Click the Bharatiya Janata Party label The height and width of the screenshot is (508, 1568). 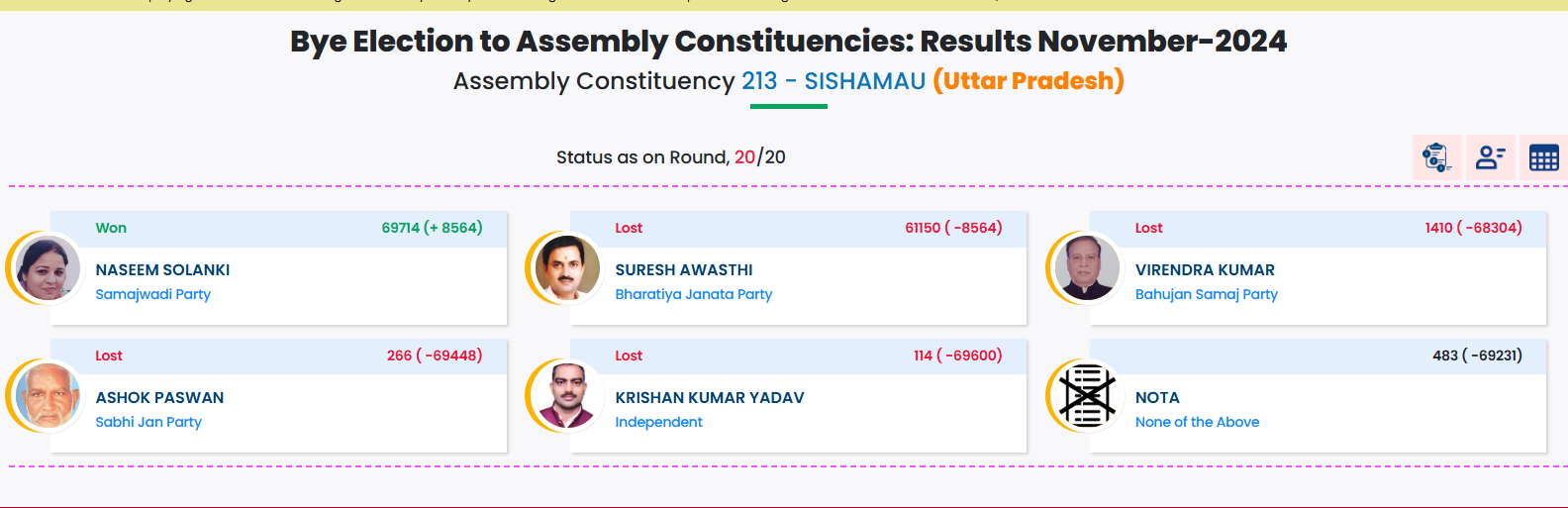pos(693,294)
